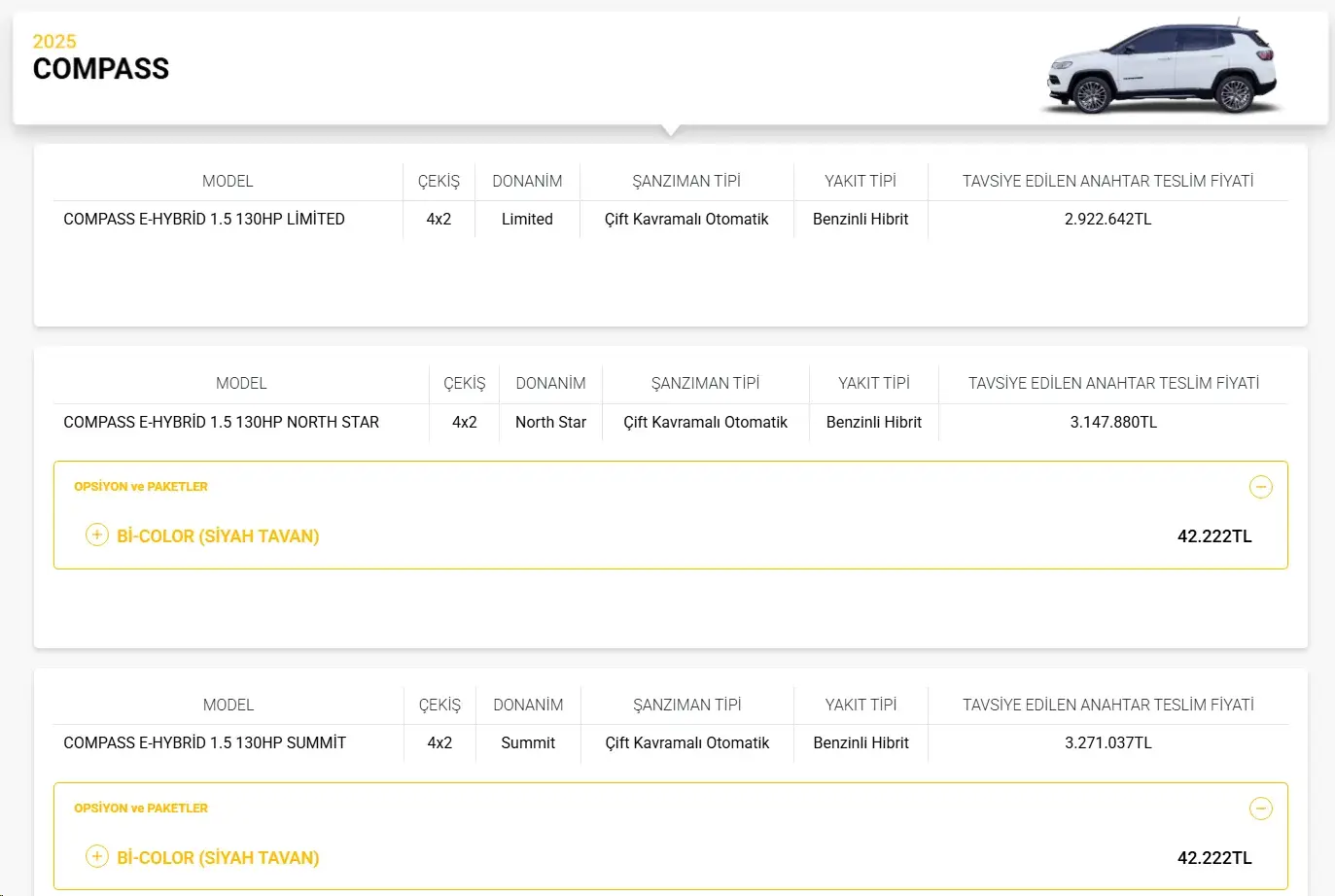Select COMPASS E-HYBRİD 1.5 130HP NORTH STAR row
Screen dimensions: 1335x896
tap(671, 423)
